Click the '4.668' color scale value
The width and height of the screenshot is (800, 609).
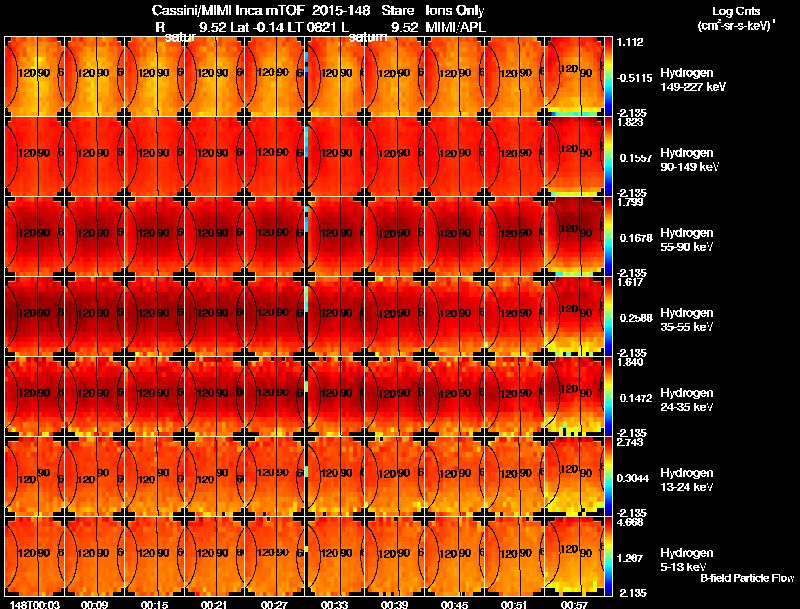click(630, 522)
